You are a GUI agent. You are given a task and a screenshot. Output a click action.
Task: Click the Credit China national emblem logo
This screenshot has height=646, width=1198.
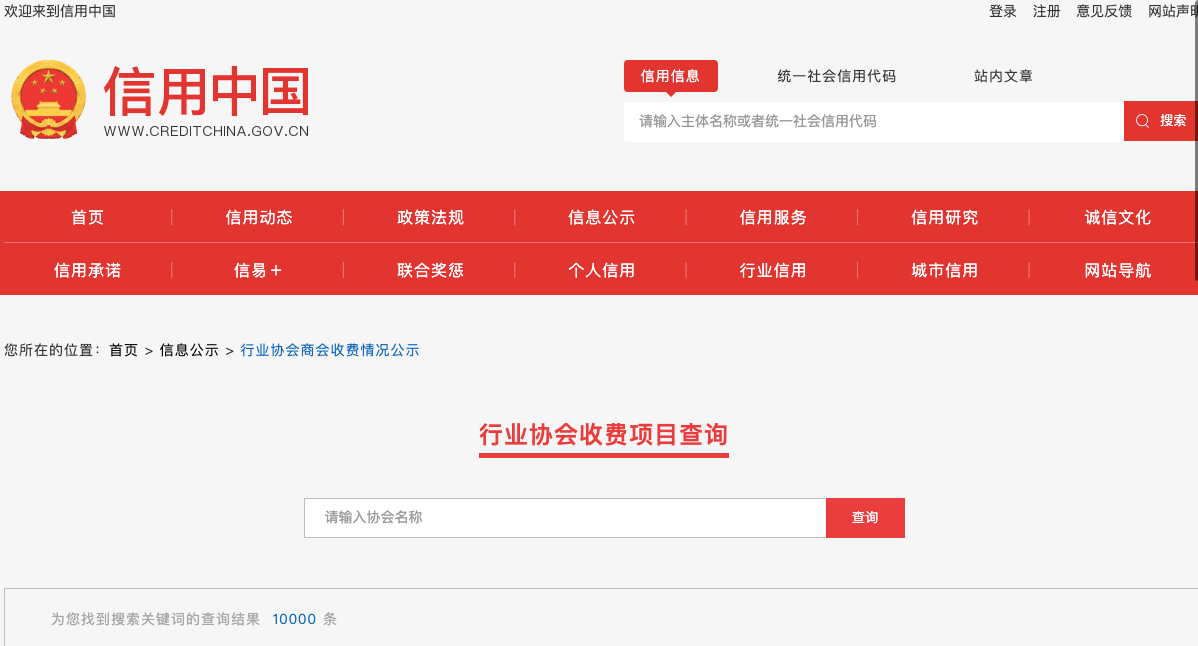pos(49,99)
